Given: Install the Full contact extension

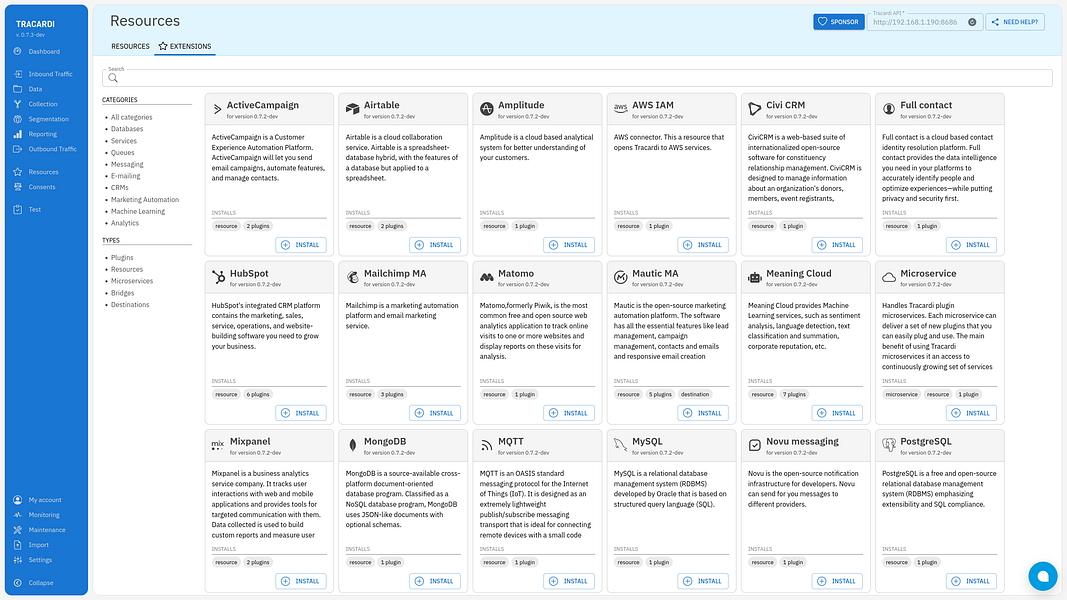Looking at the screenshot, I should [971, 245].
